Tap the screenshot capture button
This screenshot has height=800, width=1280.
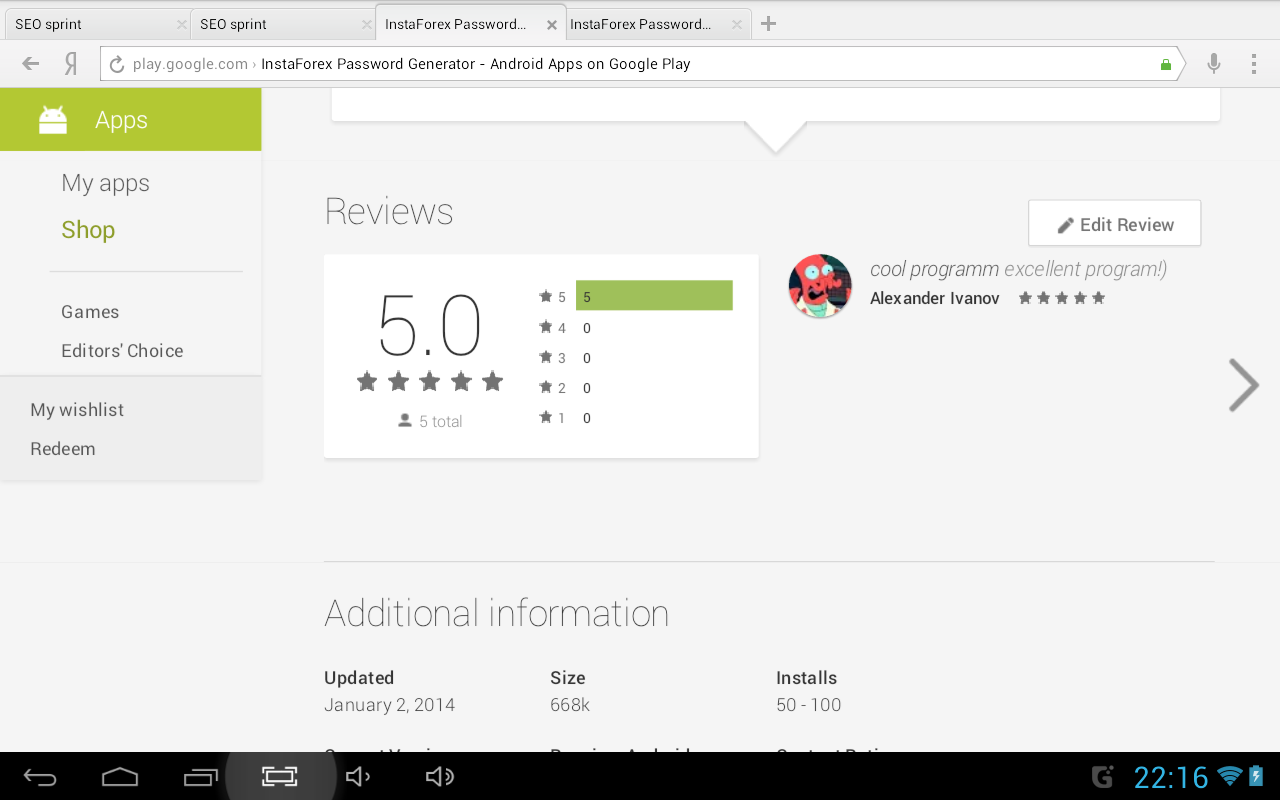click(x=280, y=776)
